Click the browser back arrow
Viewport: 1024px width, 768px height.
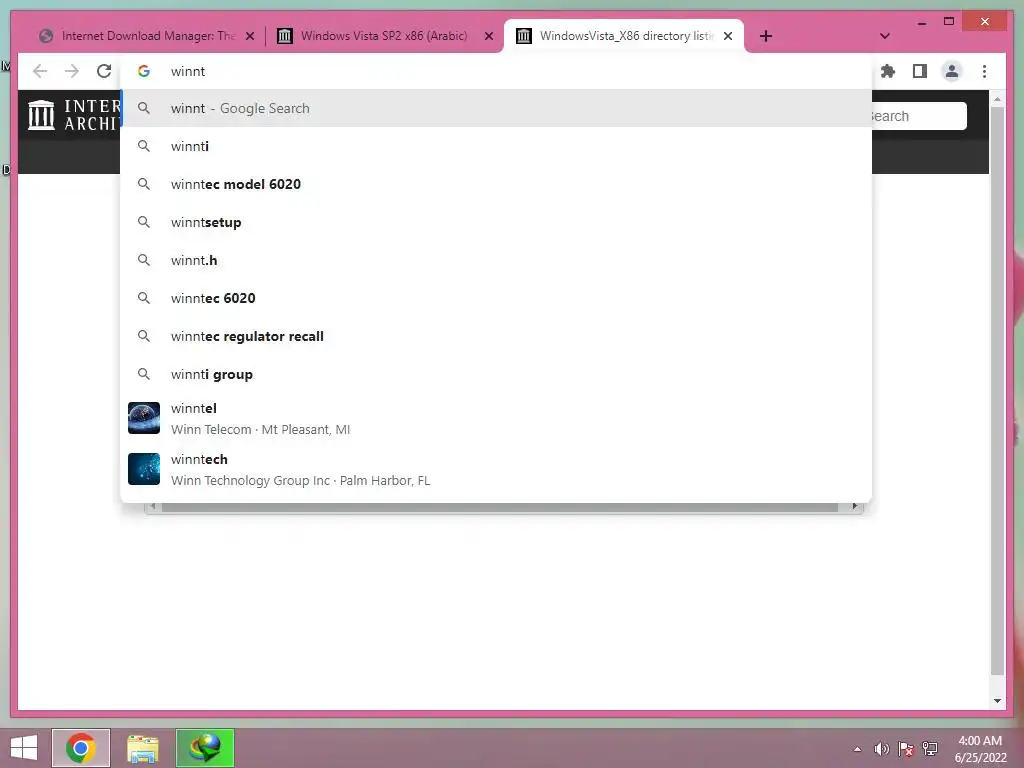pyautogui.click(x=40, y=71)
